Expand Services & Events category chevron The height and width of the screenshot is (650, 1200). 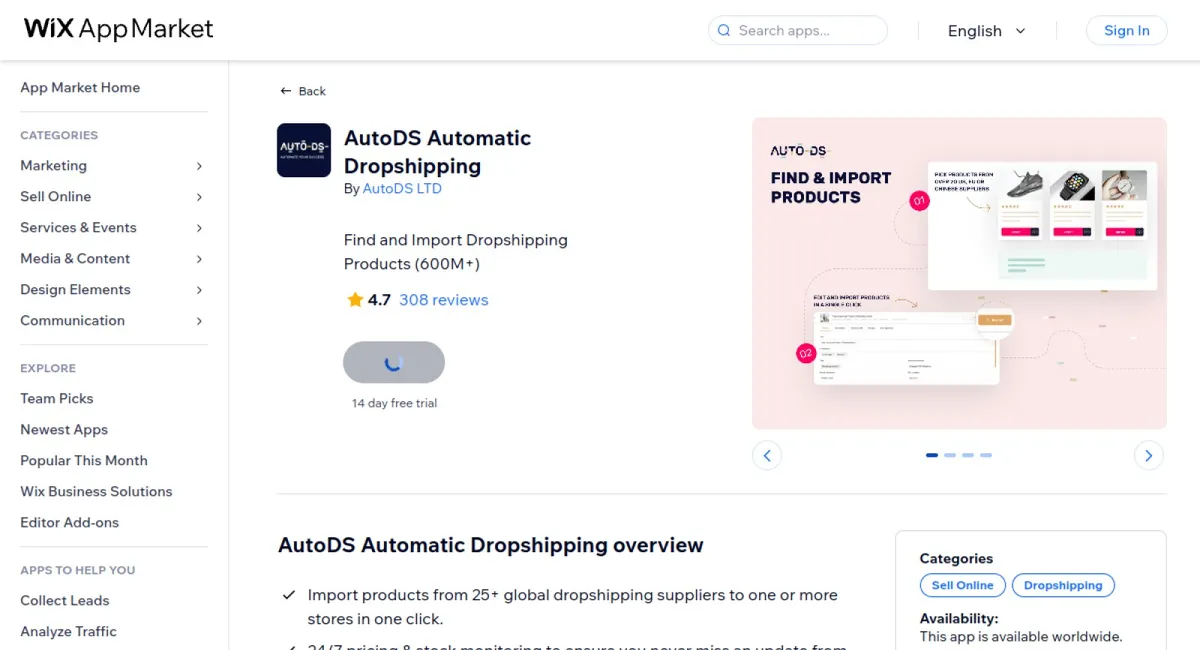click(199, 228)
